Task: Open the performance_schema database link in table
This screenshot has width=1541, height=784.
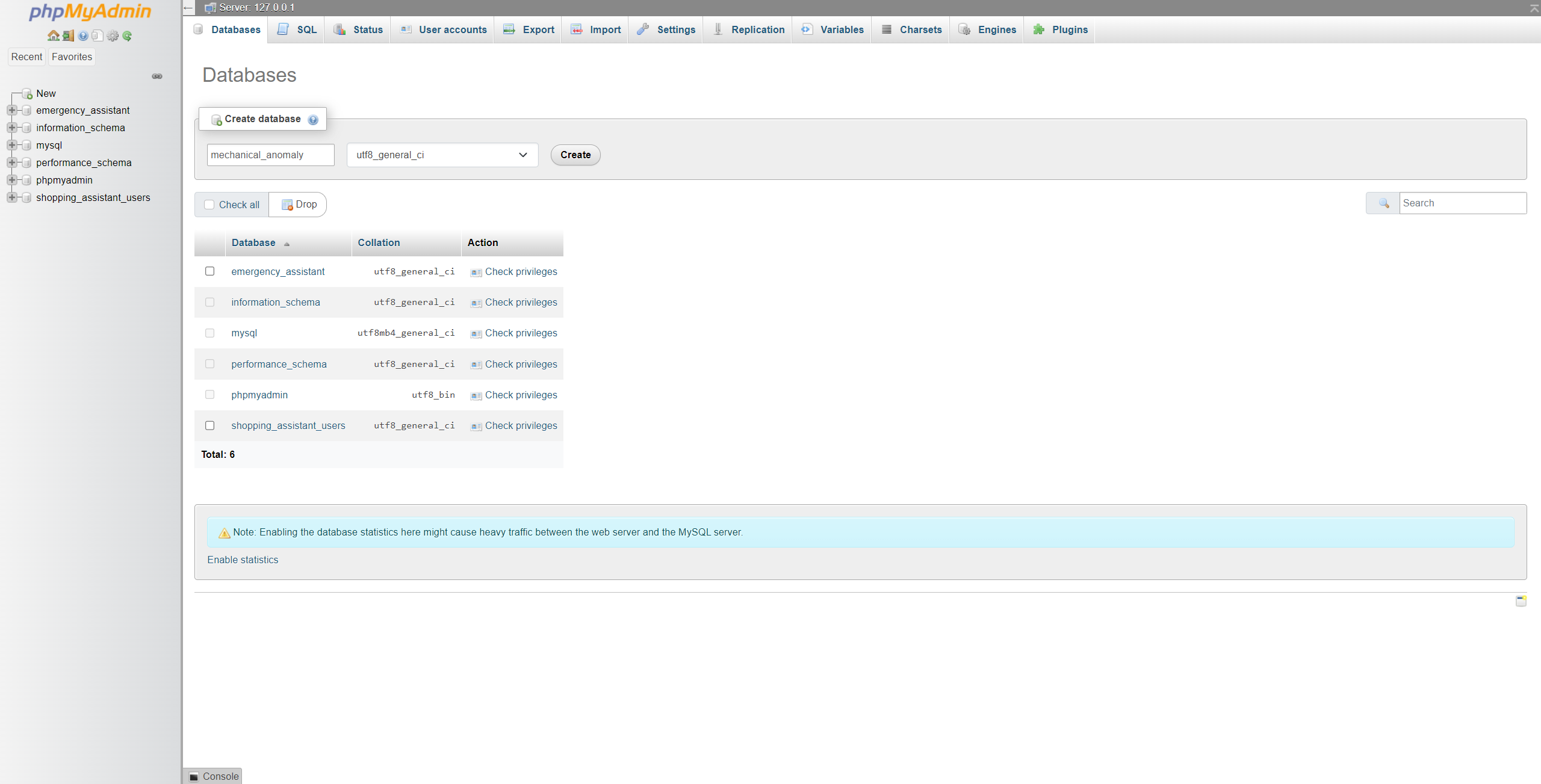Action: (279, 364)
